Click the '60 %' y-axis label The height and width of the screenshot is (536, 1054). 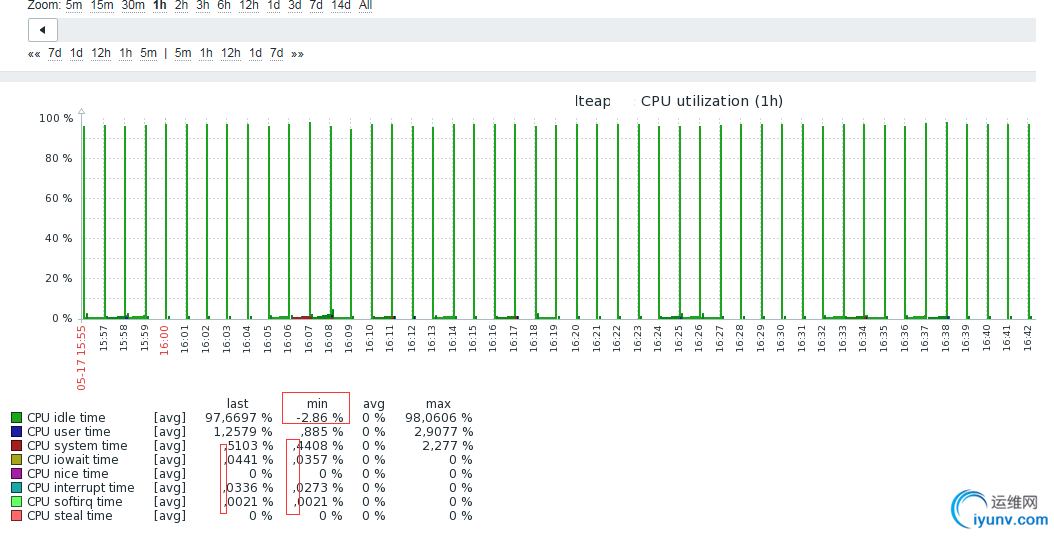pos(58,198)
